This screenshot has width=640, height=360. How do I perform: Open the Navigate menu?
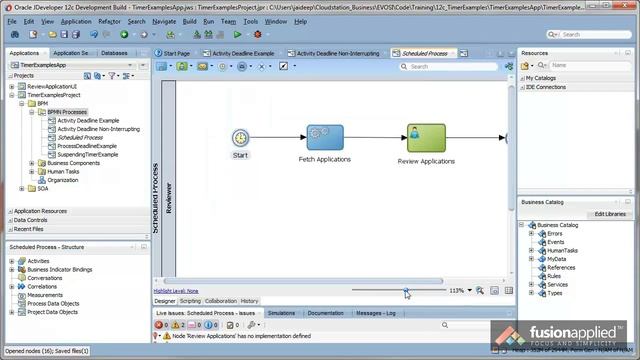(x=164, y=22)
